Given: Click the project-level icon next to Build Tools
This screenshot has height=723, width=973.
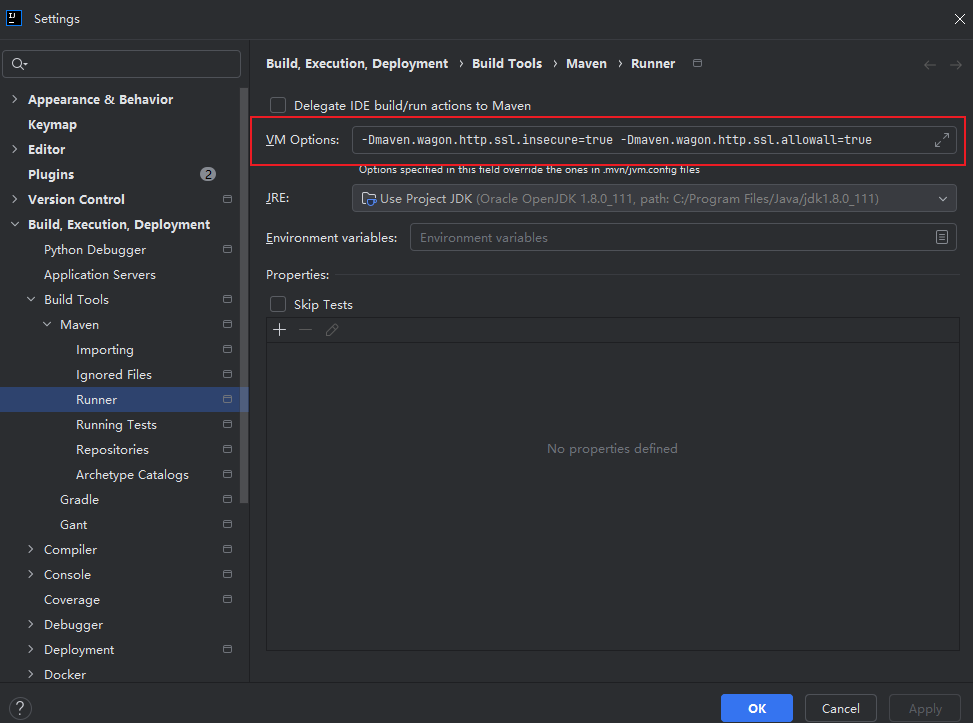Looking at the screenshot, I should point(227,299).
